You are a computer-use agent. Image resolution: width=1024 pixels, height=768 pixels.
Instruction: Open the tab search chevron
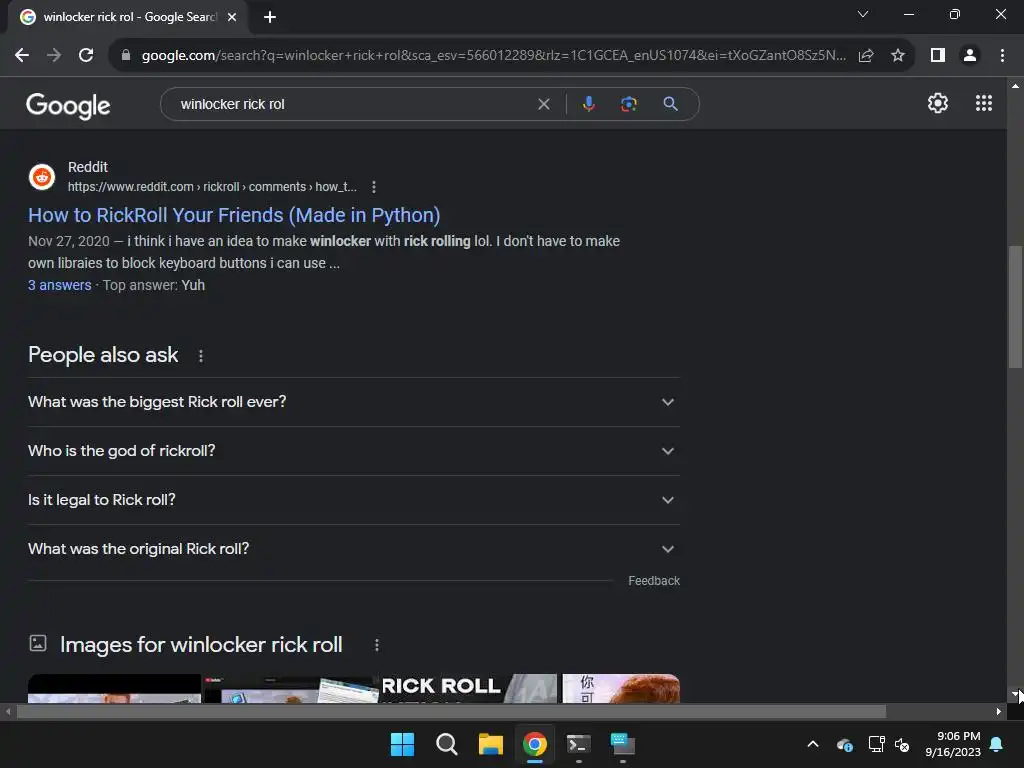[x=863, y=14]
